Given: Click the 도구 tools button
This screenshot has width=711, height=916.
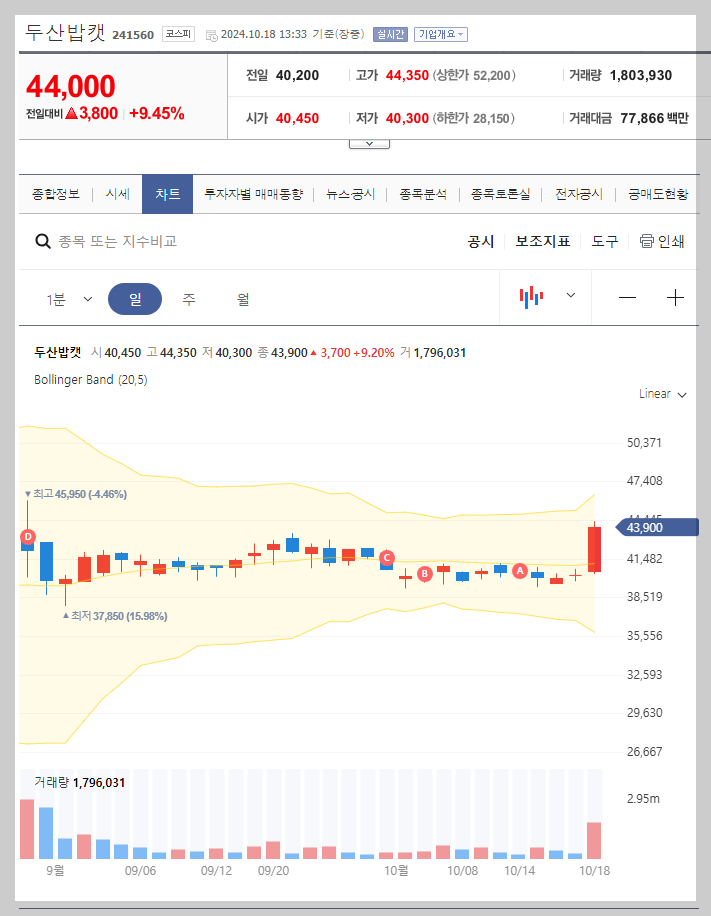Looking at the screenshot, I should click(x=605, y=241).
